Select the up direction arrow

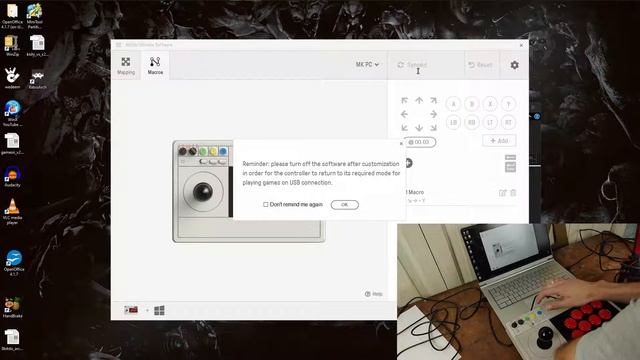(419, 100)
